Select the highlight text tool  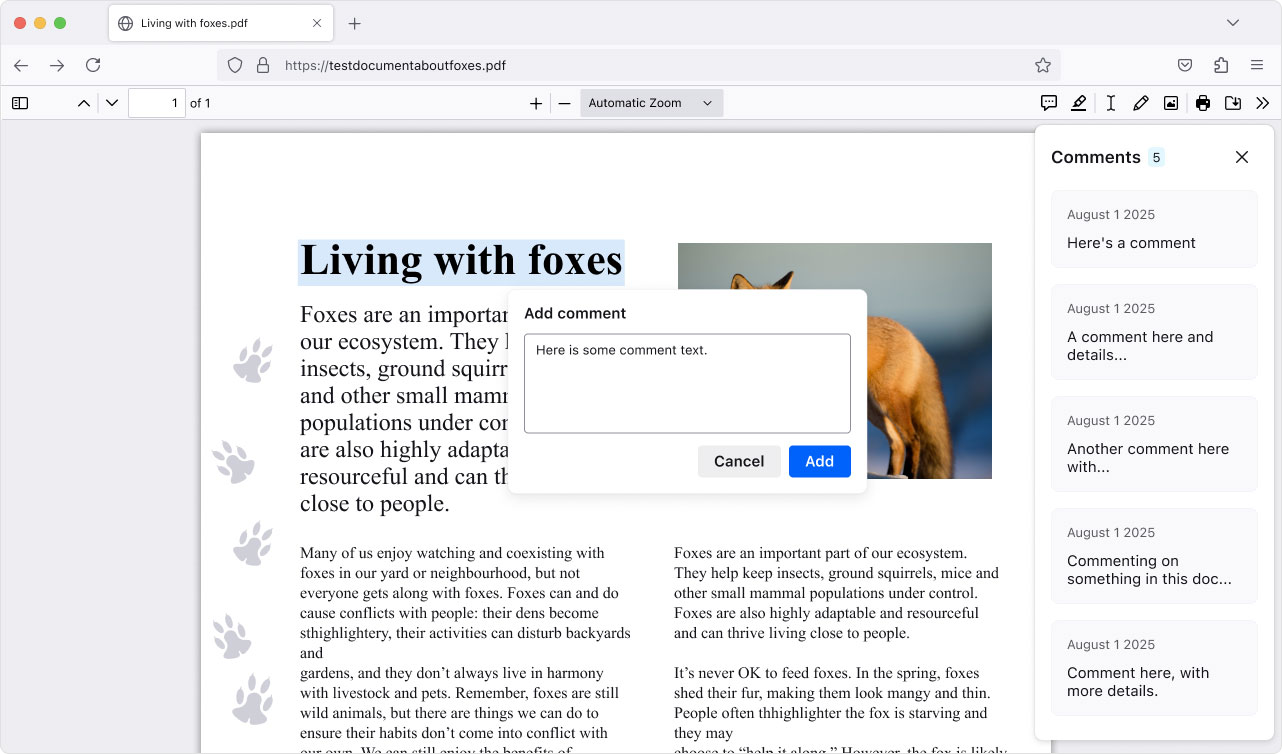point(1079,102)
